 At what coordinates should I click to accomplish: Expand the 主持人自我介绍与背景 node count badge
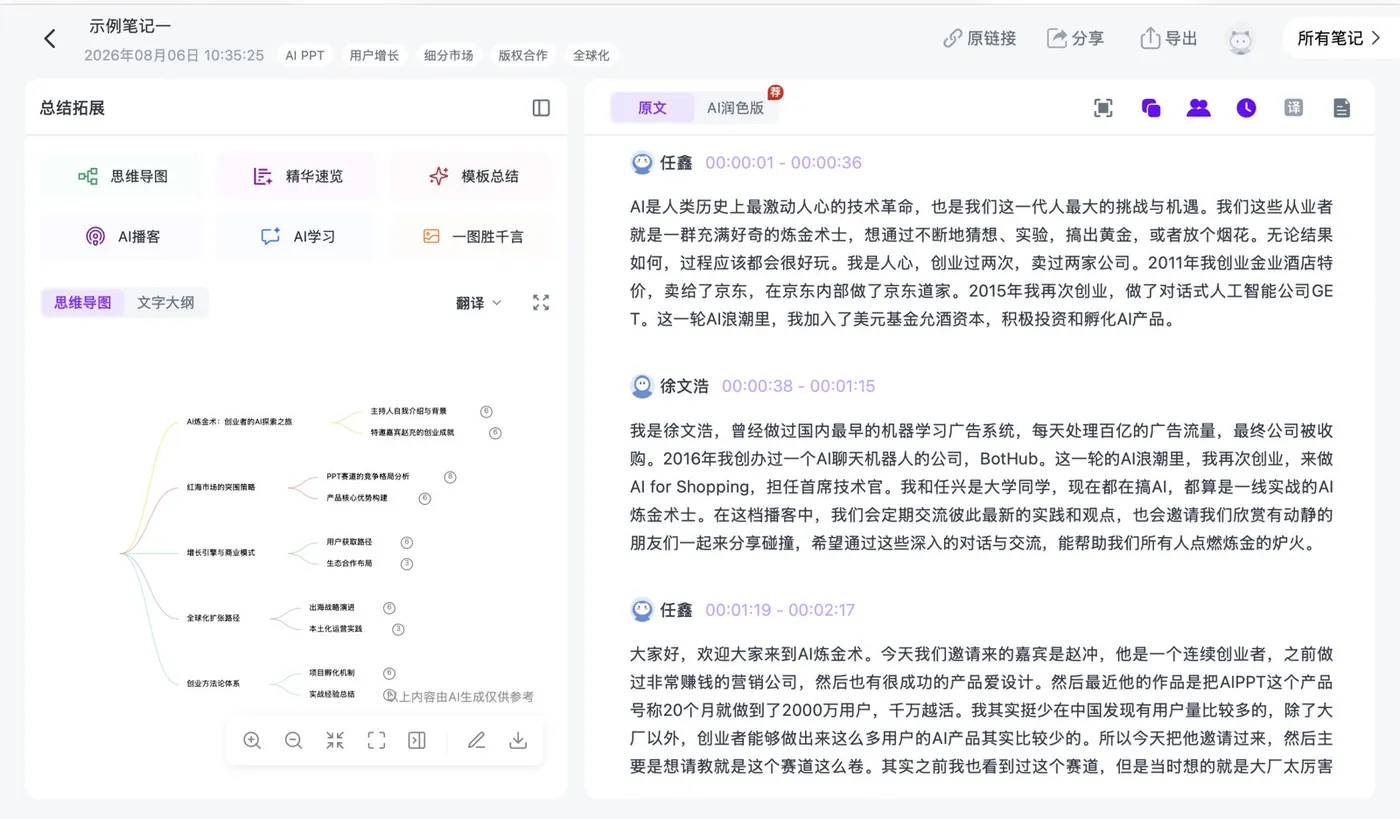point(487,411)
